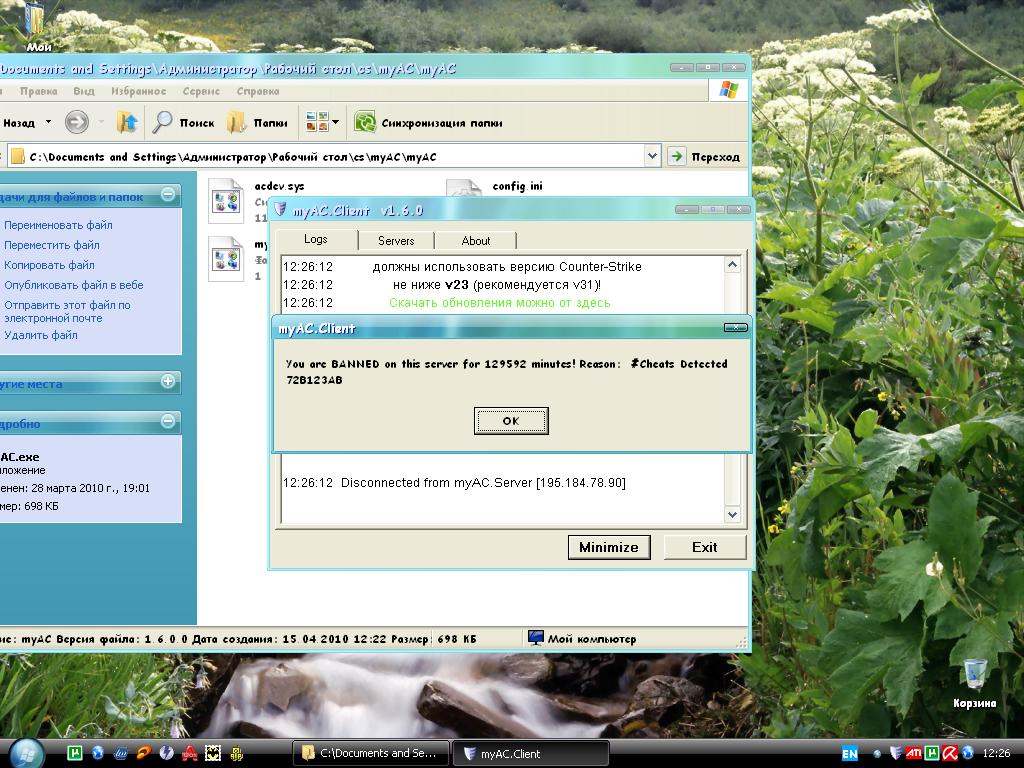Viewport: 1024px width, 768px height.
Task: Open the Вид menu
Action: [84, 91]
